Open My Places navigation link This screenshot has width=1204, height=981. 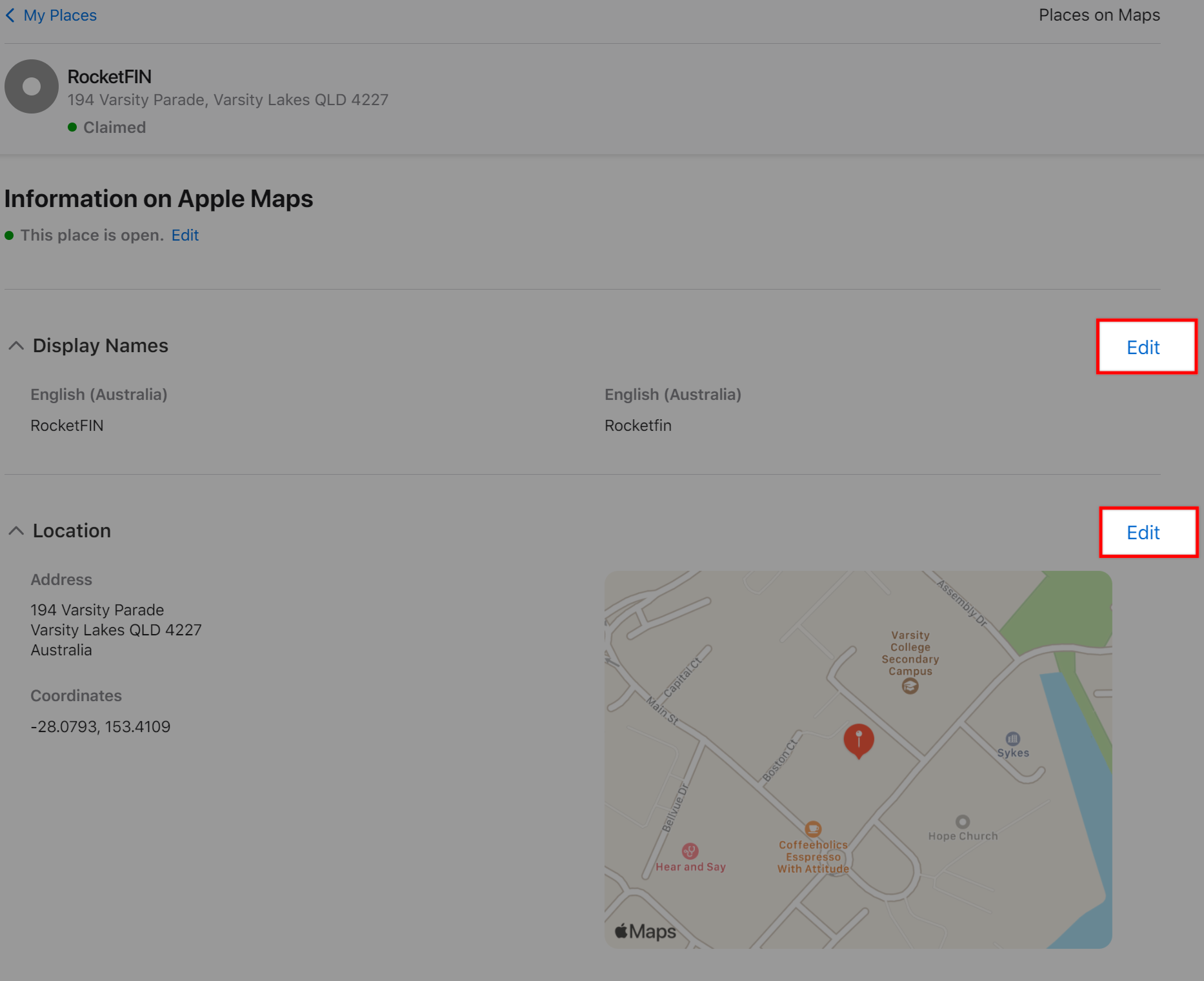[x=59, y=15]
